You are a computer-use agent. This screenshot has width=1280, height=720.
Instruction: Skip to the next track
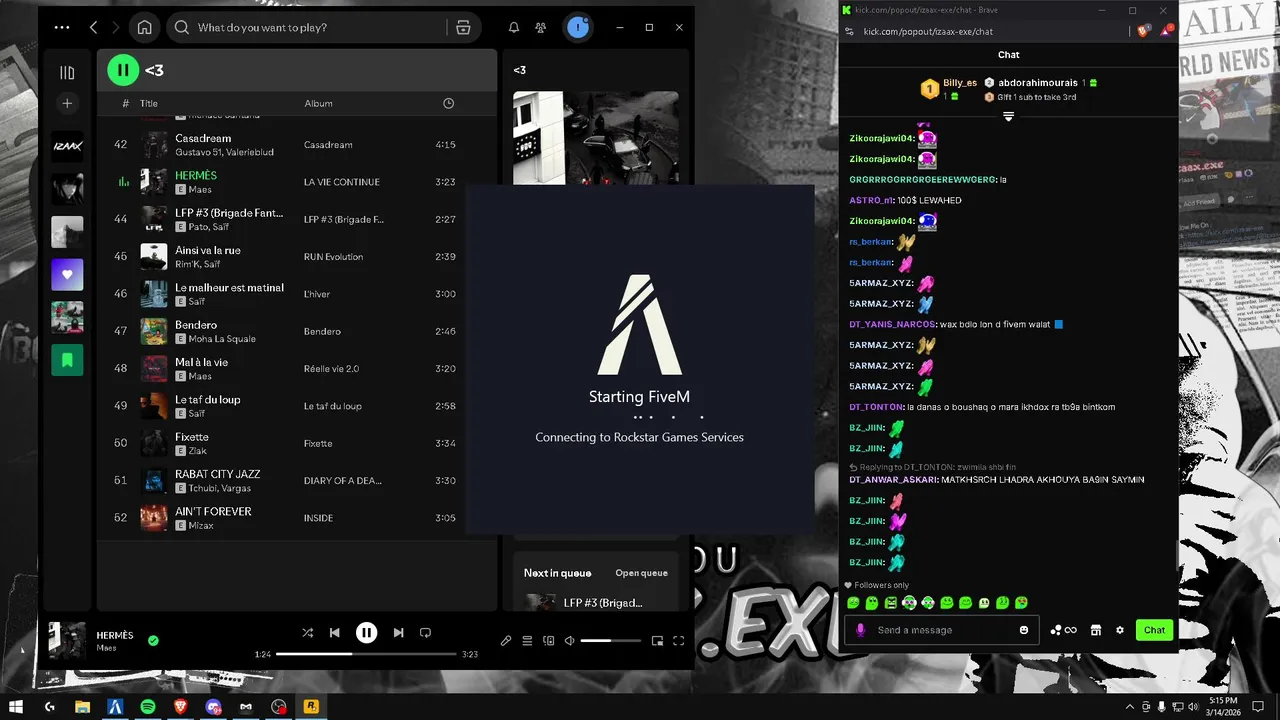[x=398, y=632]
